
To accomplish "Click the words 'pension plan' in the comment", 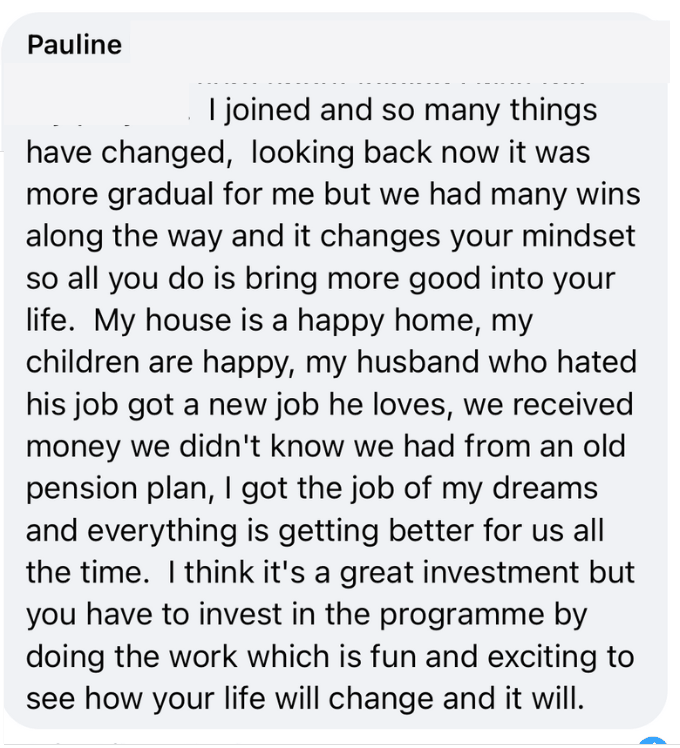I will click(x=116, y=489).
